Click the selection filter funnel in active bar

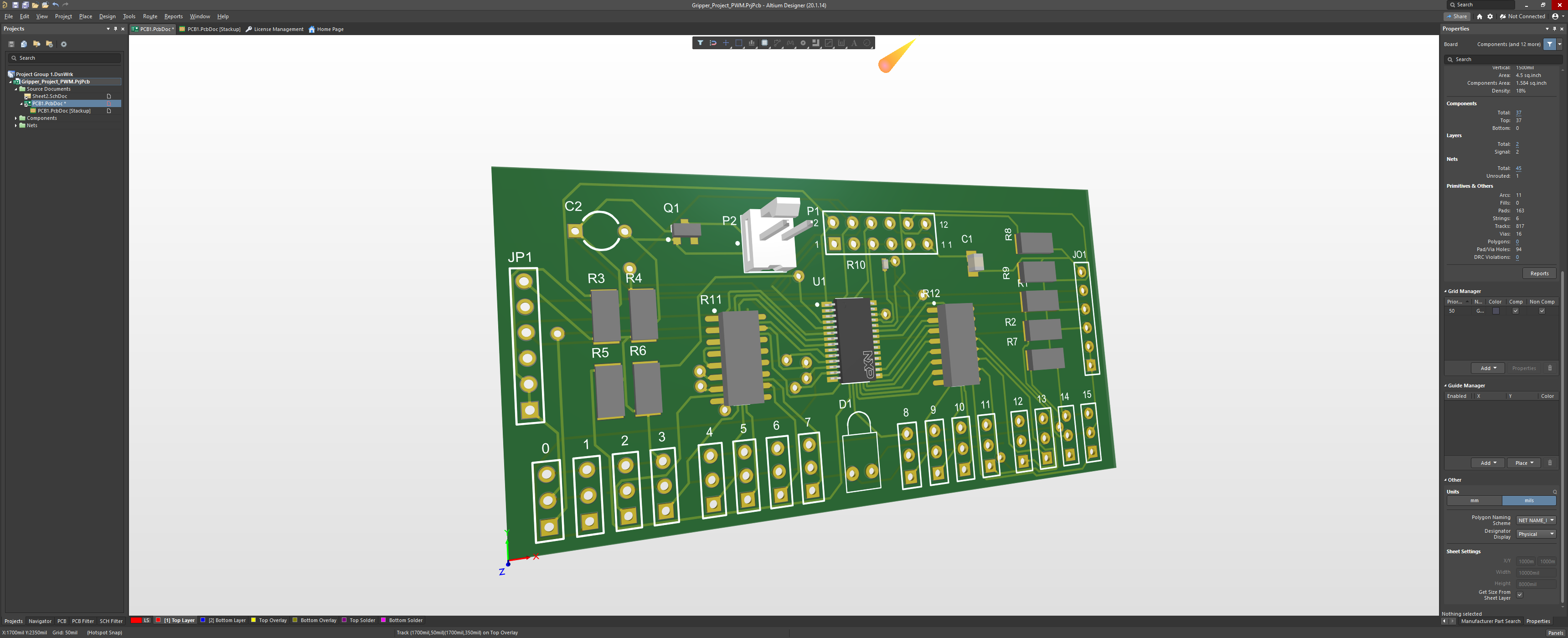click(700, 43)
